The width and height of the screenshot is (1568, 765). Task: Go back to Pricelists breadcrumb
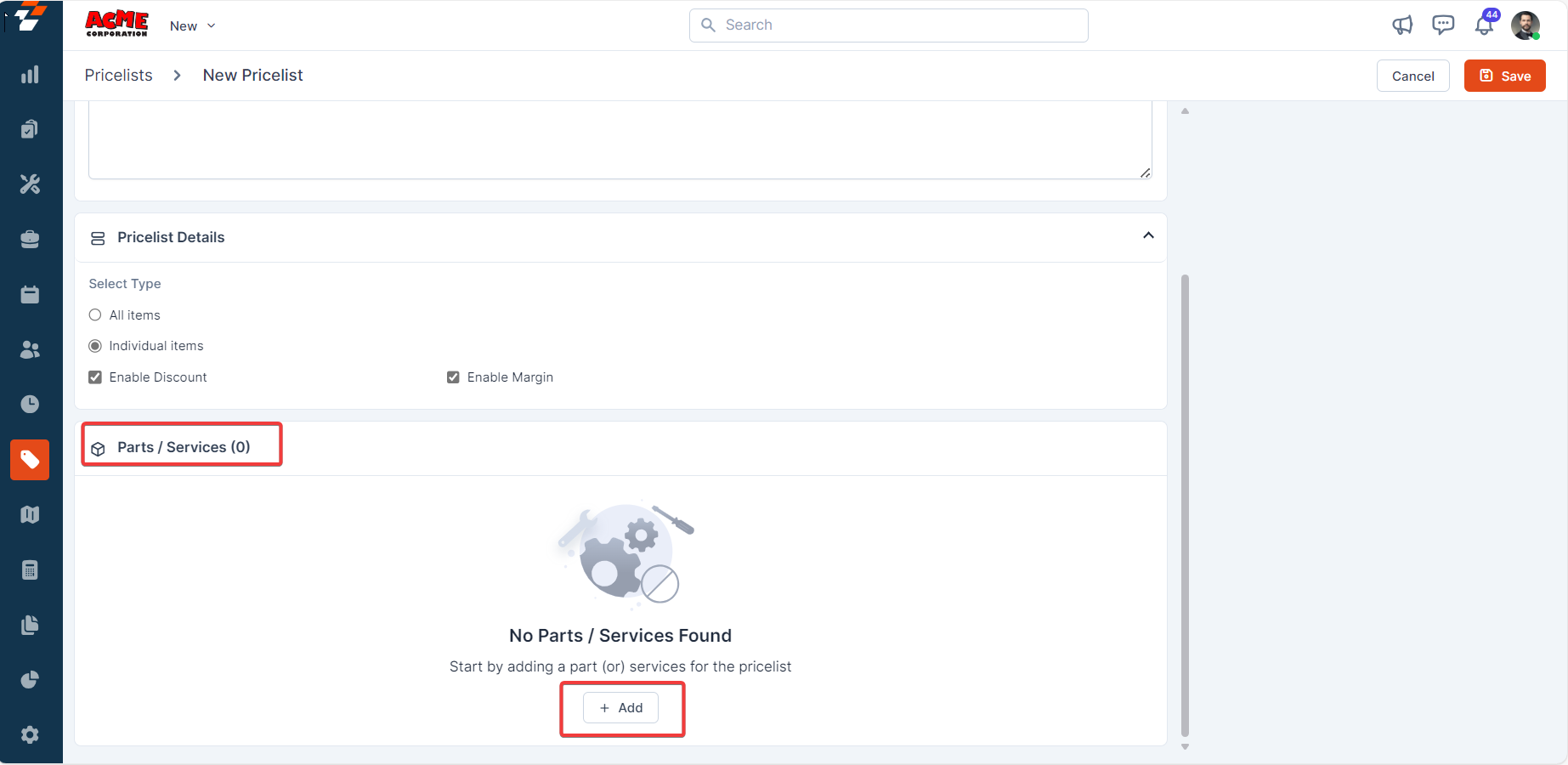coord(119,76)
